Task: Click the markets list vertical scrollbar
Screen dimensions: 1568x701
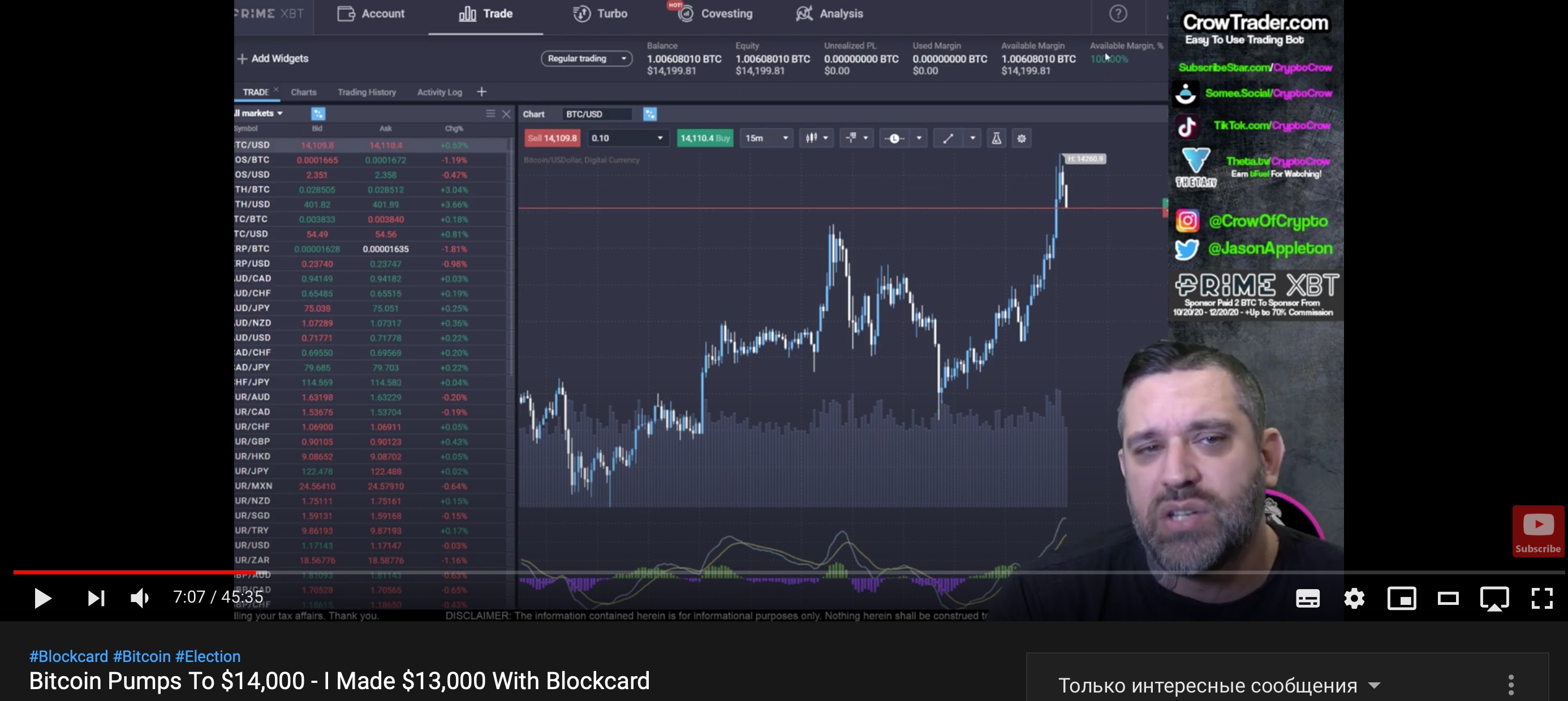Action: (511, 256)
